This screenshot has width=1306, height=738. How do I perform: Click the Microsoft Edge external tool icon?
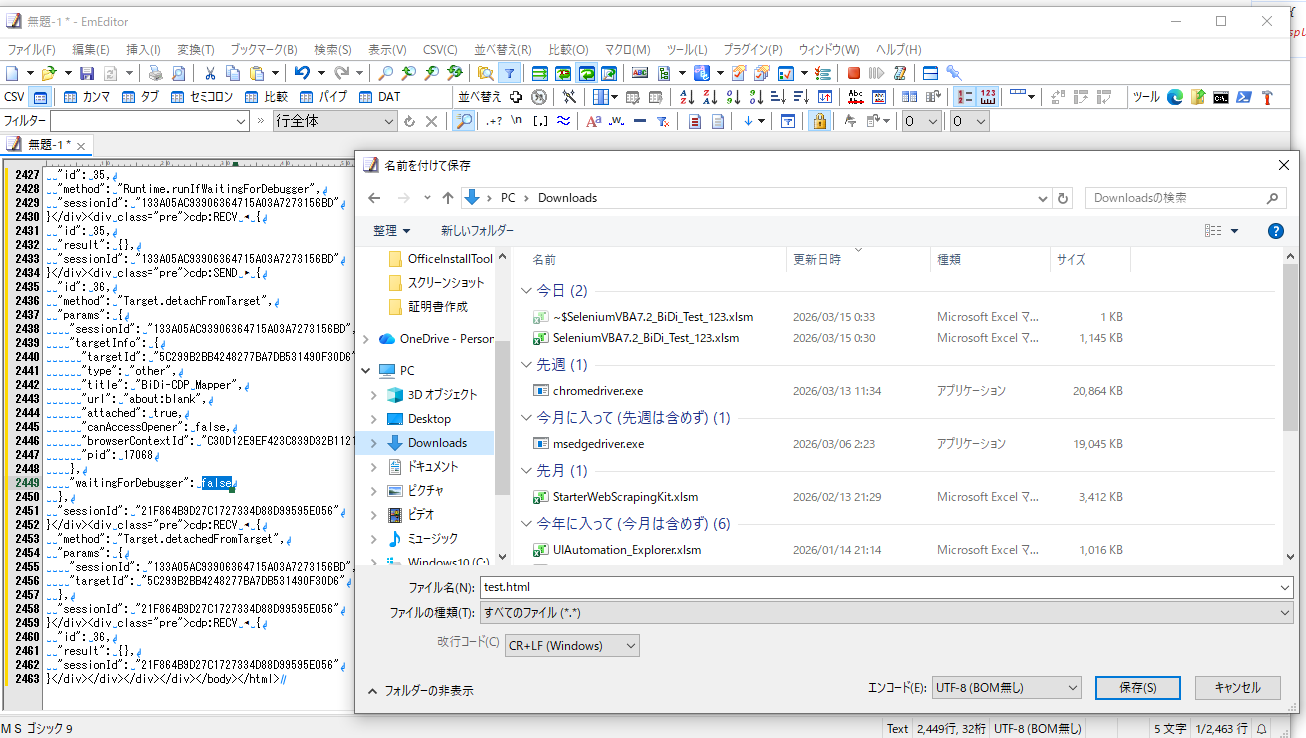(x=1175, y=97)
